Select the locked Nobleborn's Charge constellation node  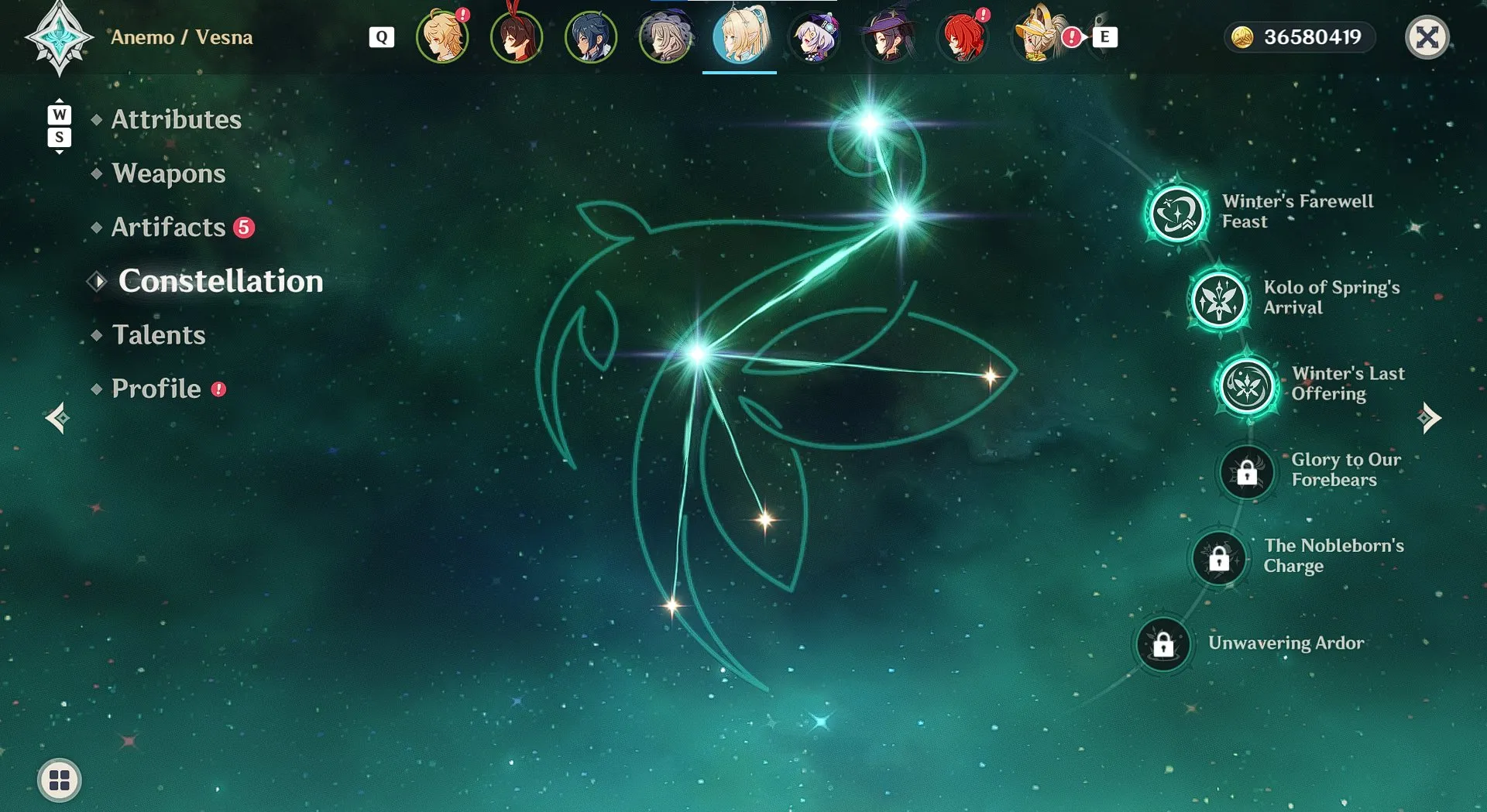(x=1219, y=557)
